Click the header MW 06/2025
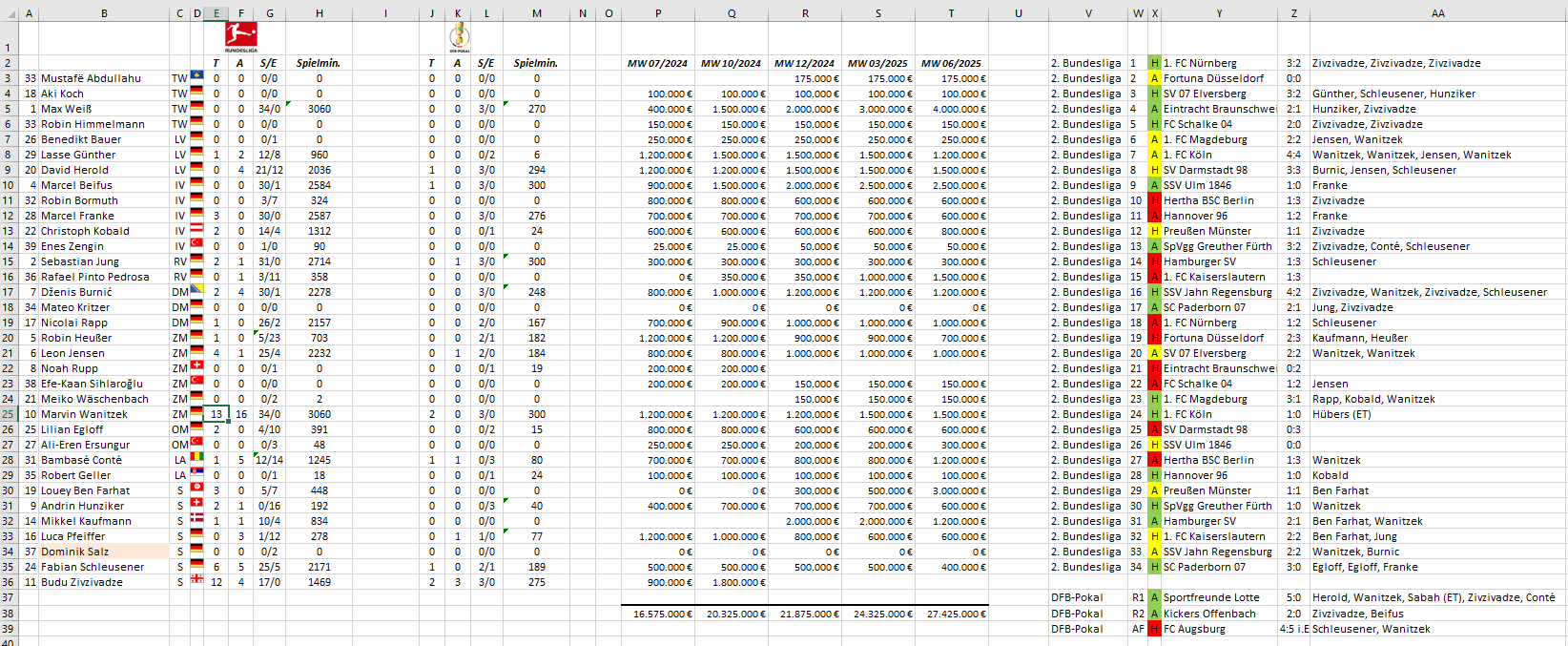Image resolution: width=1568 pixels, height=646 pixels. point(951,63)
